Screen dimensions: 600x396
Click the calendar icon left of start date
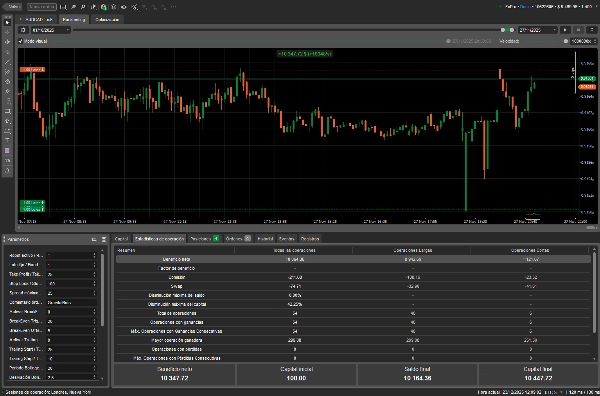tap(23, 30)
